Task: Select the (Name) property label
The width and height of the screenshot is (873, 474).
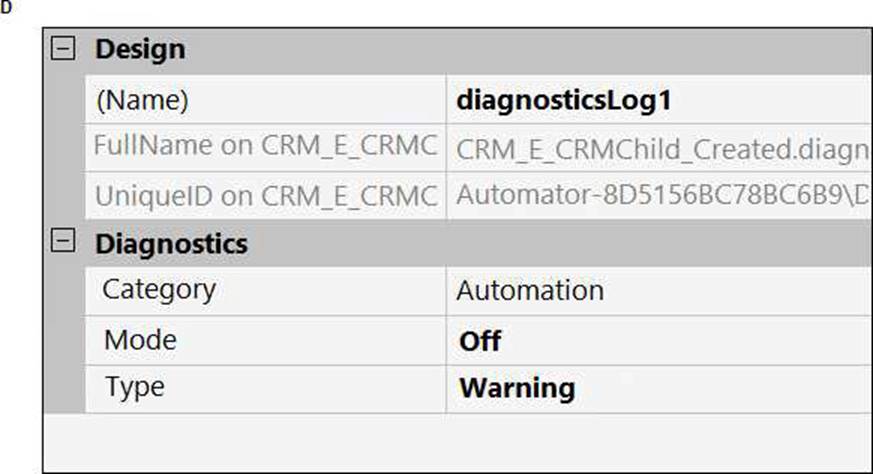Action: pyautogui.click(x=141, y=100)
